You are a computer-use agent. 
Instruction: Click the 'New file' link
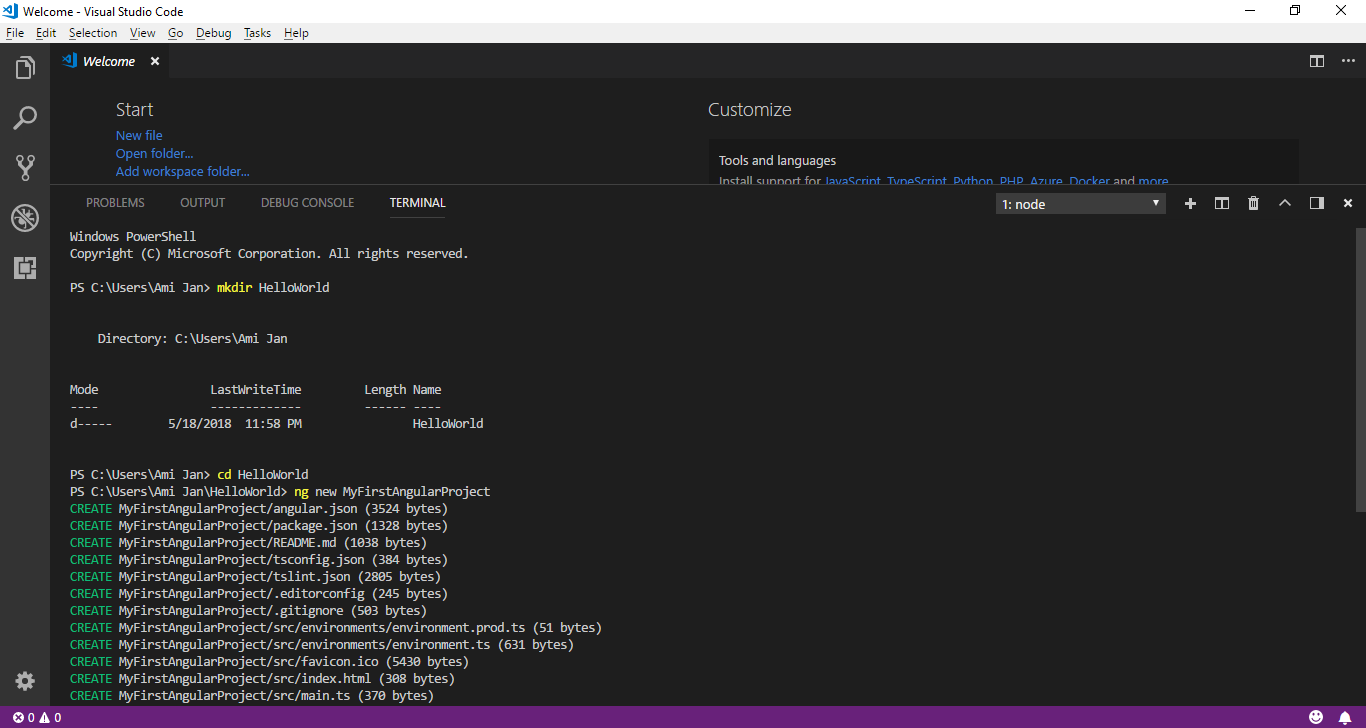(x=139, y=135)
